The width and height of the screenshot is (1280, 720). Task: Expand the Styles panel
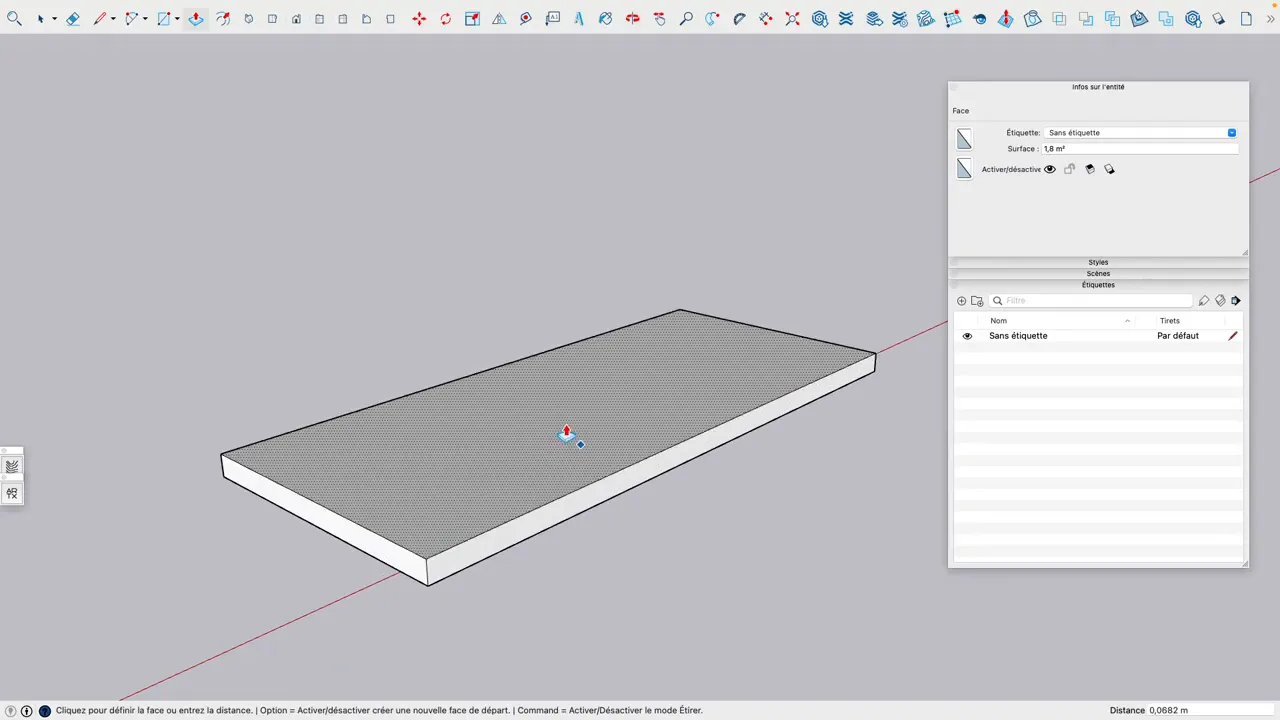(1098, 262)
